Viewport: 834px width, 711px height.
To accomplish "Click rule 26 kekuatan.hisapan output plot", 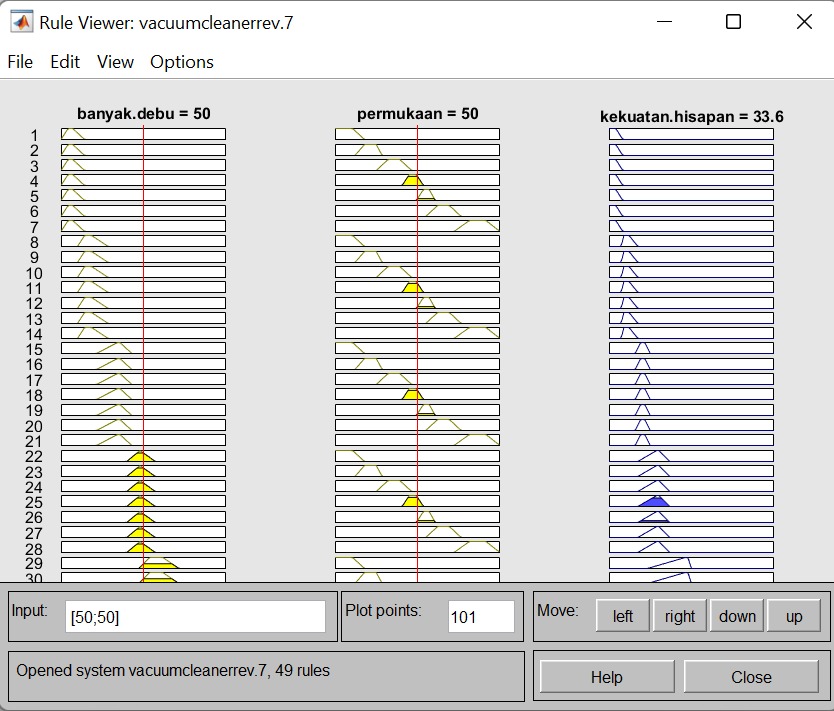I will click(691, 517).
